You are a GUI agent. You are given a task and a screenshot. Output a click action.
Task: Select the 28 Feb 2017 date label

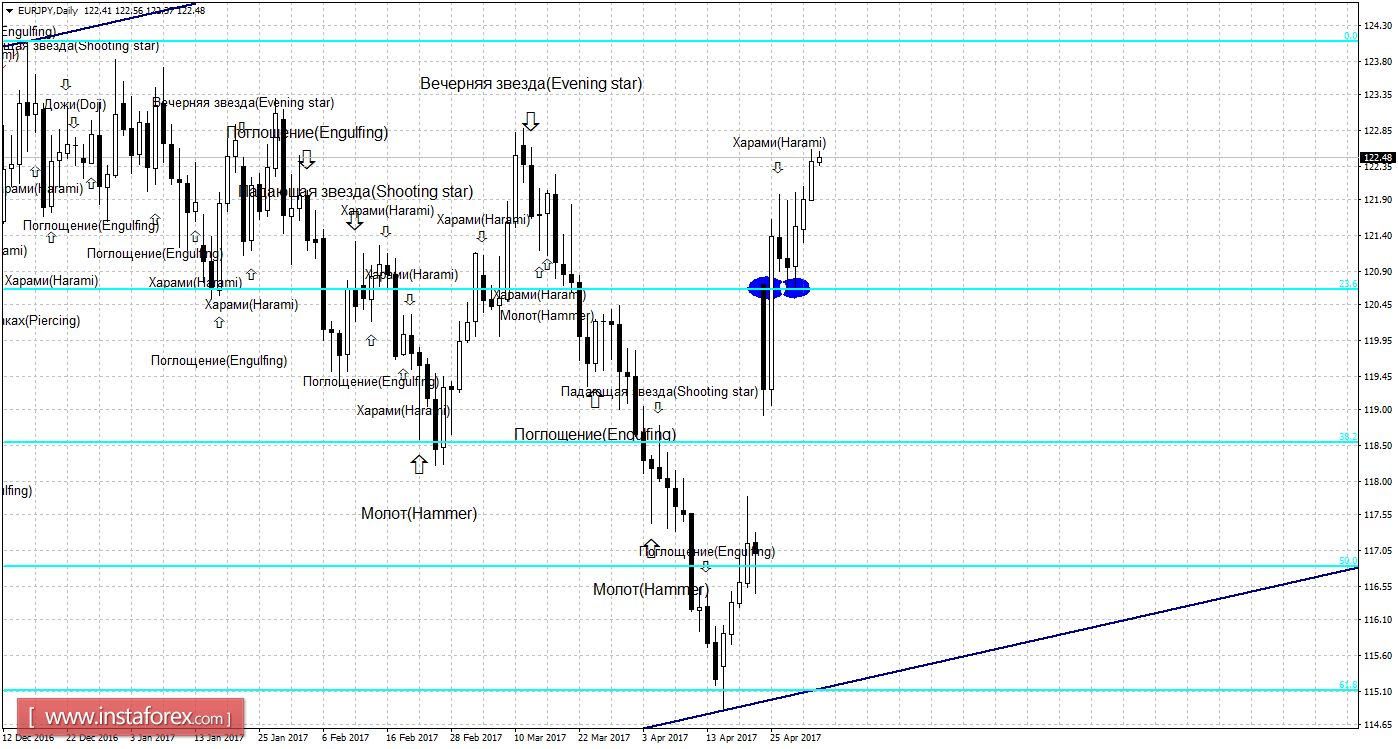click(476, 738)
